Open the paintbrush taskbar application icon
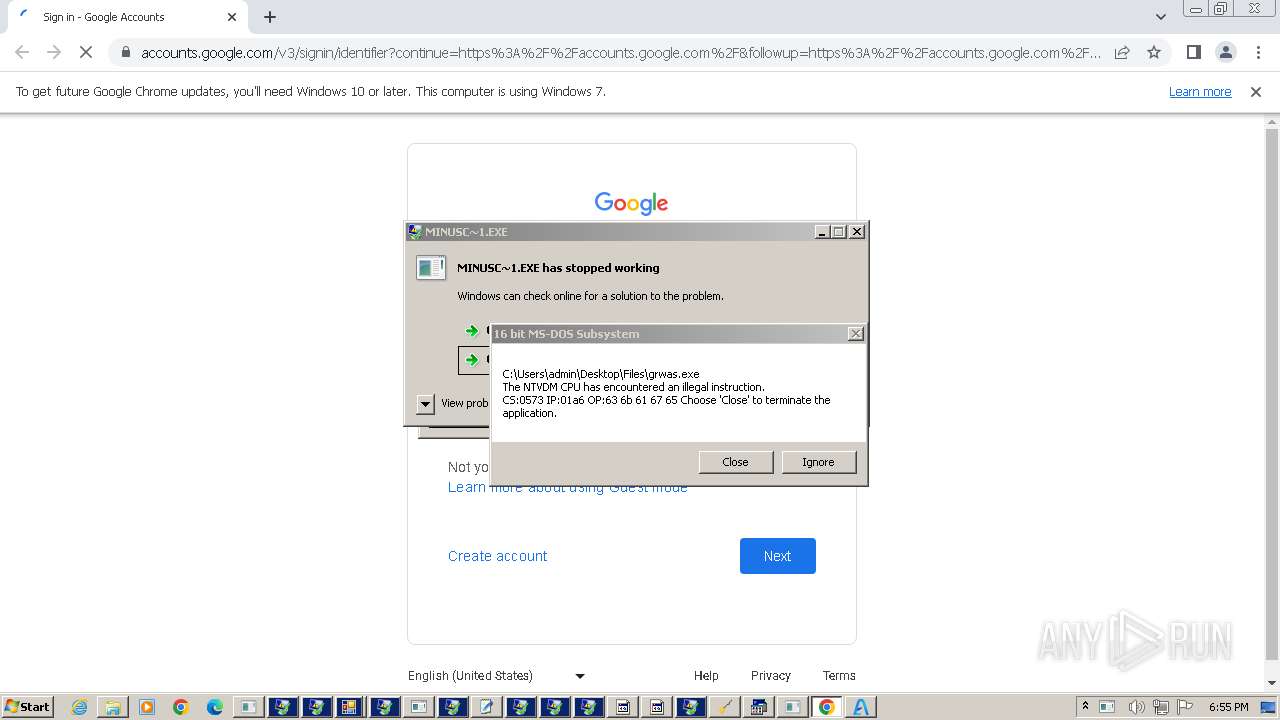The width and height of the screenshot is (1280, 720). tap(725, 707)
